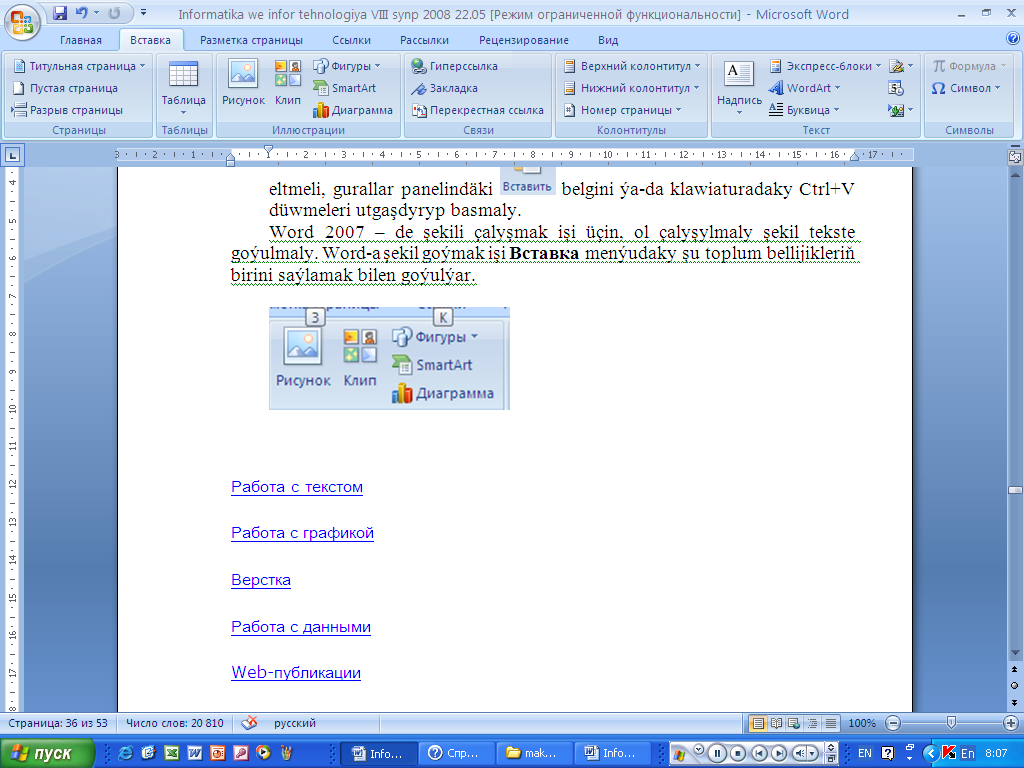Expand the Фигуры shapes gallery
The width and height of the screenshot is (1024, 768).
pyautogui.click(x=347, y=66)
